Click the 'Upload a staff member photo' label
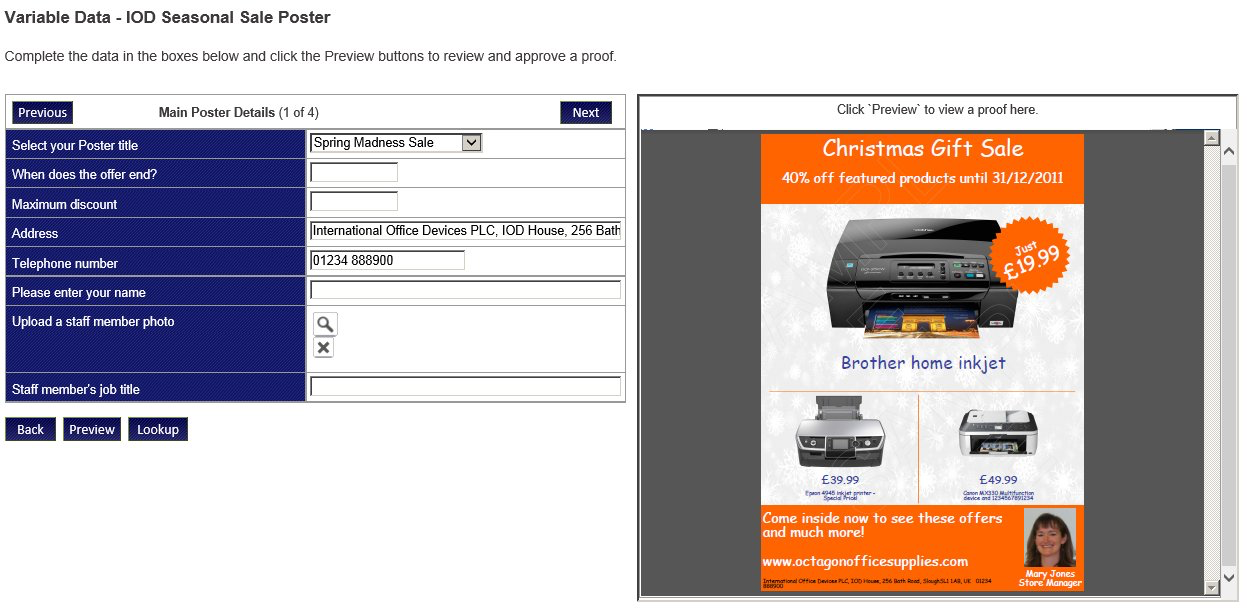 [93, 321]
